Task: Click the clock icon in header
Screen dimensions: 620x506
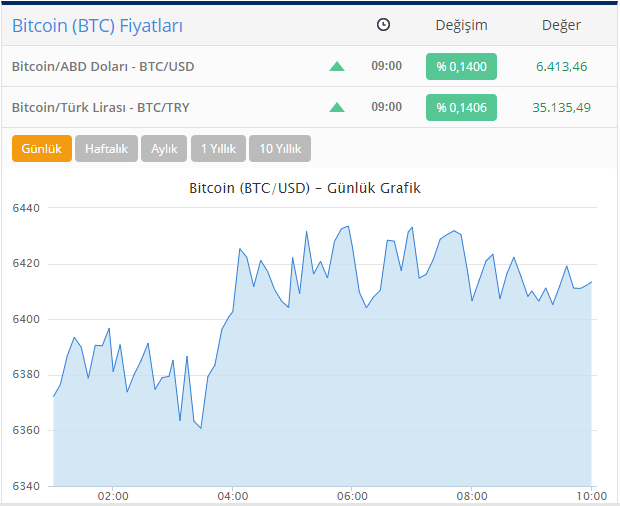Action: (x=383, y=25)
